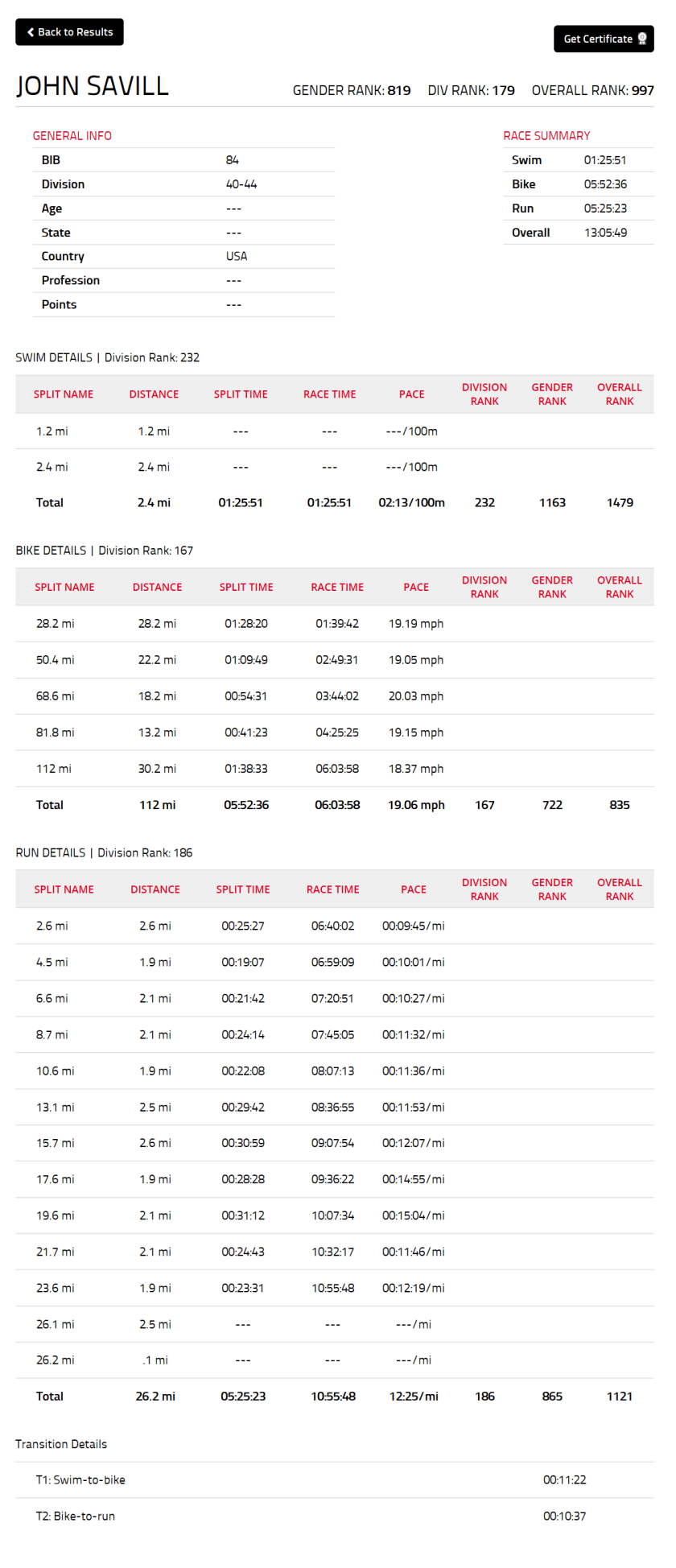Click the GENDER RANK: 819 text
Screen dimensions: 676x1568
[x=352, y=90]
